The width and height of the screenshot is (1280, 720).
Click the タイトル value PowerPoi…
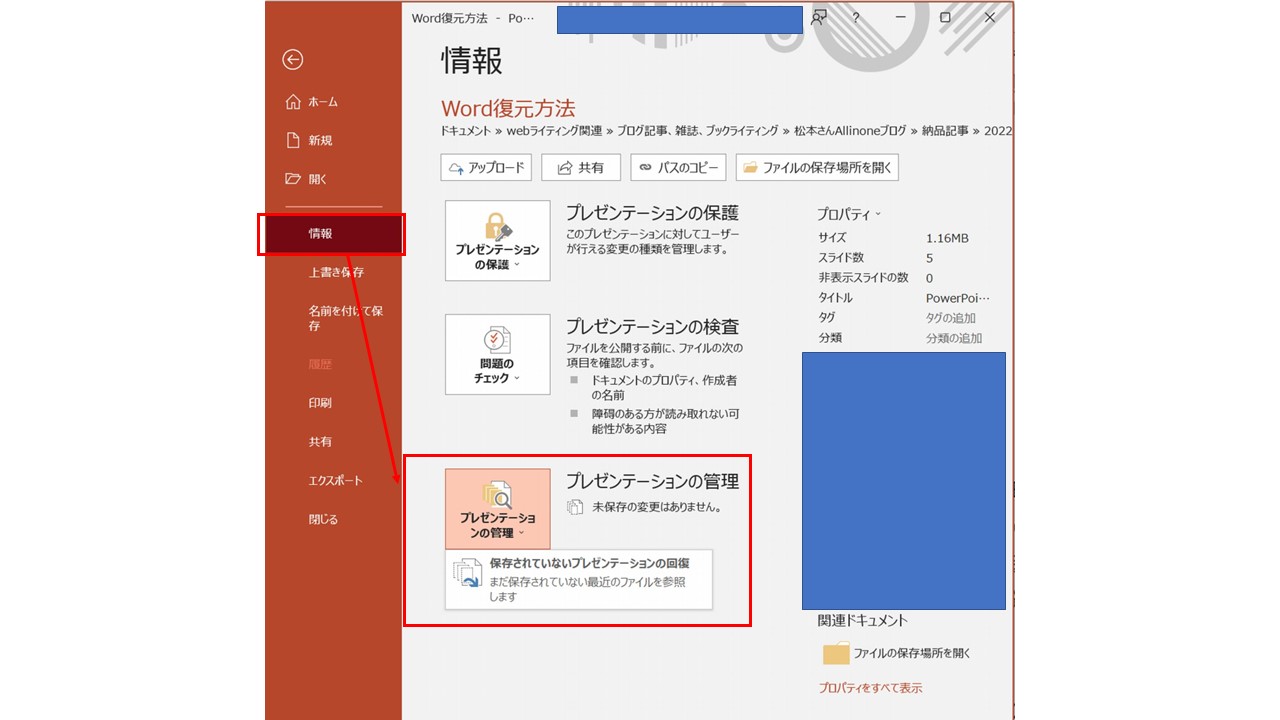(x=958, y=298)
